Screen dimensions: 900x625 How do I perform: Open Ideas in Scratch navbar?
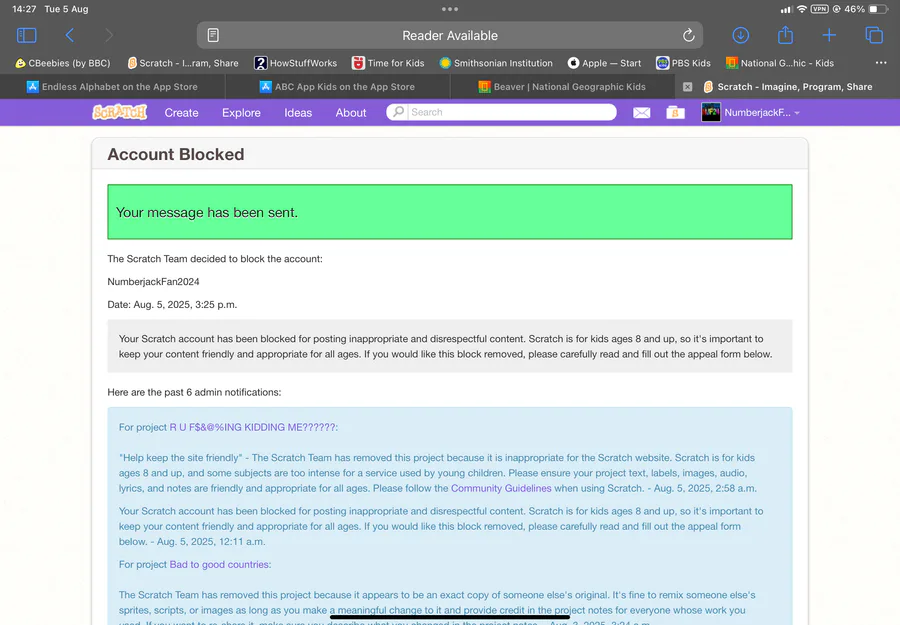tap(298, 112)
